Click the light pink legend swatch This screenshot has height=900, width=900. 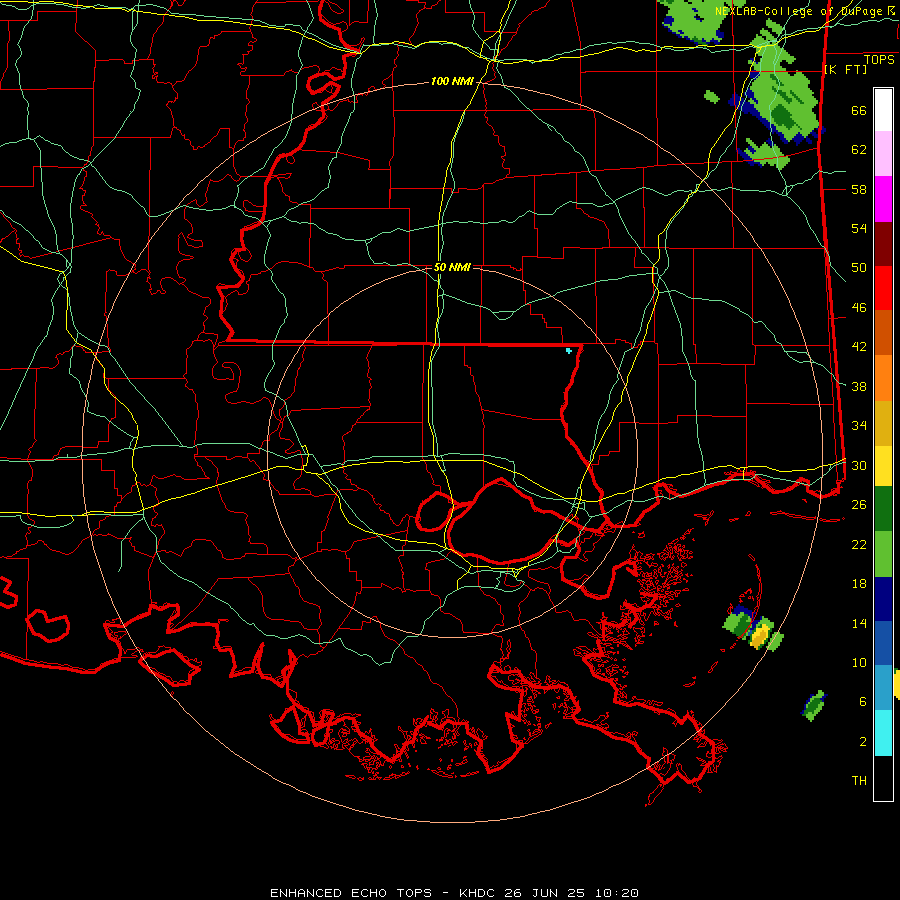coord(883,153)
